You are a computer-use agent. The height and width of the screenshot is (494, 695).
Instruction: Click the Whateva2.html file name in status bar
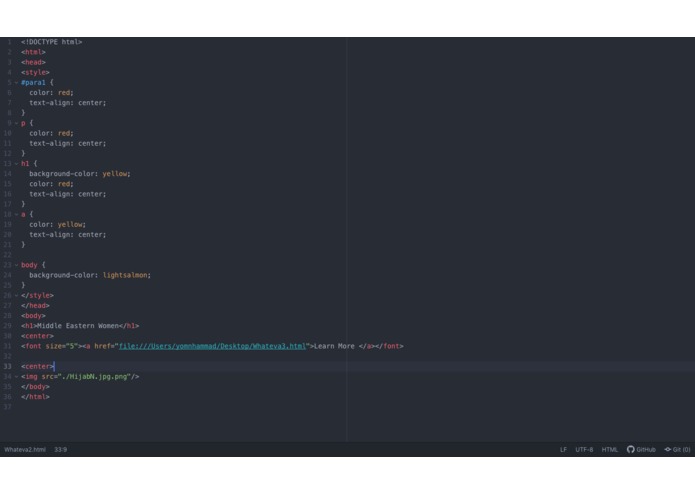click(25, 449)
